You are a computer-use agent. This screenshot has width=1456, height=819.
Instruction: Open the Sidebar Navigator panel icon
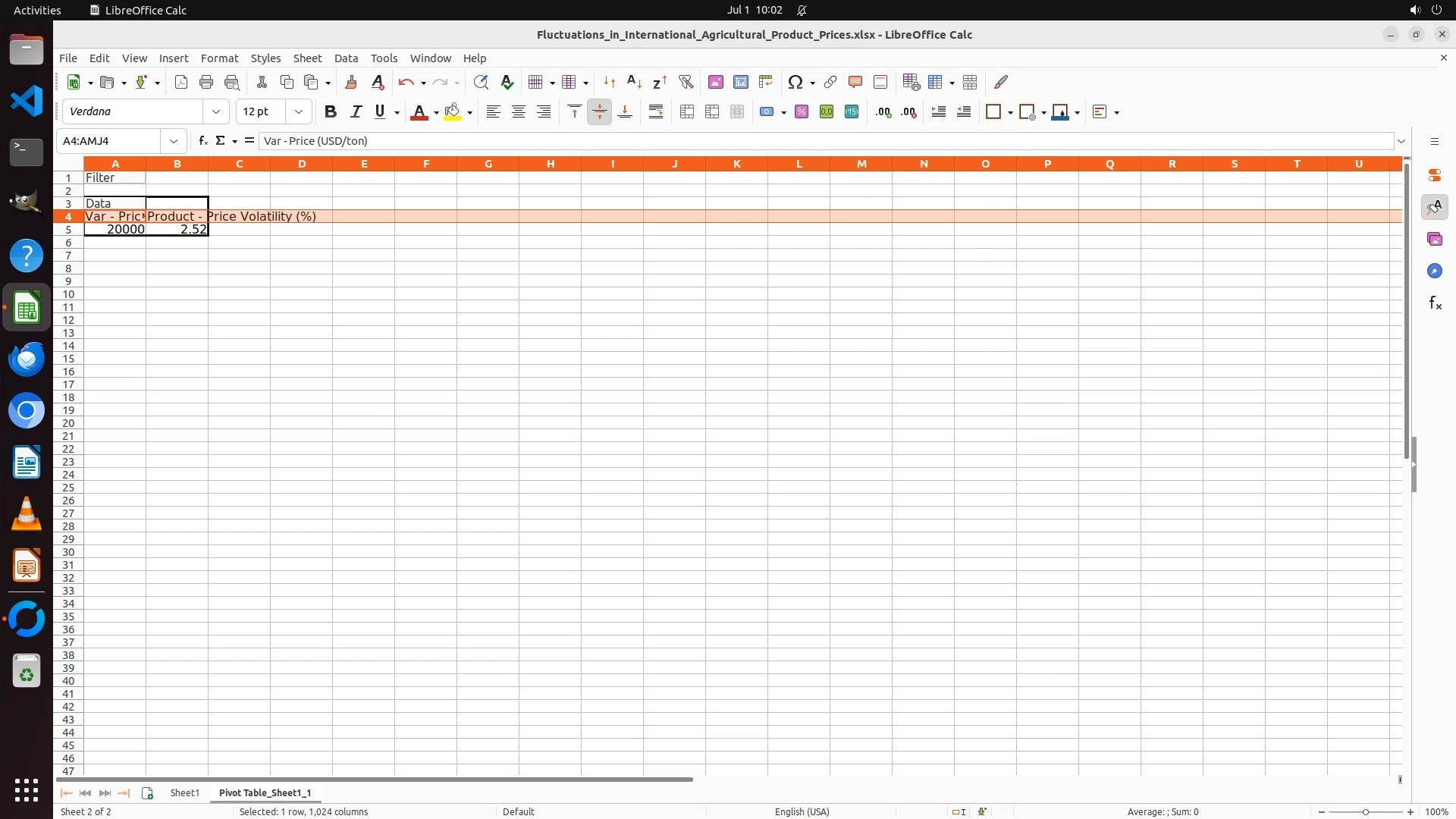(1434, 271)
